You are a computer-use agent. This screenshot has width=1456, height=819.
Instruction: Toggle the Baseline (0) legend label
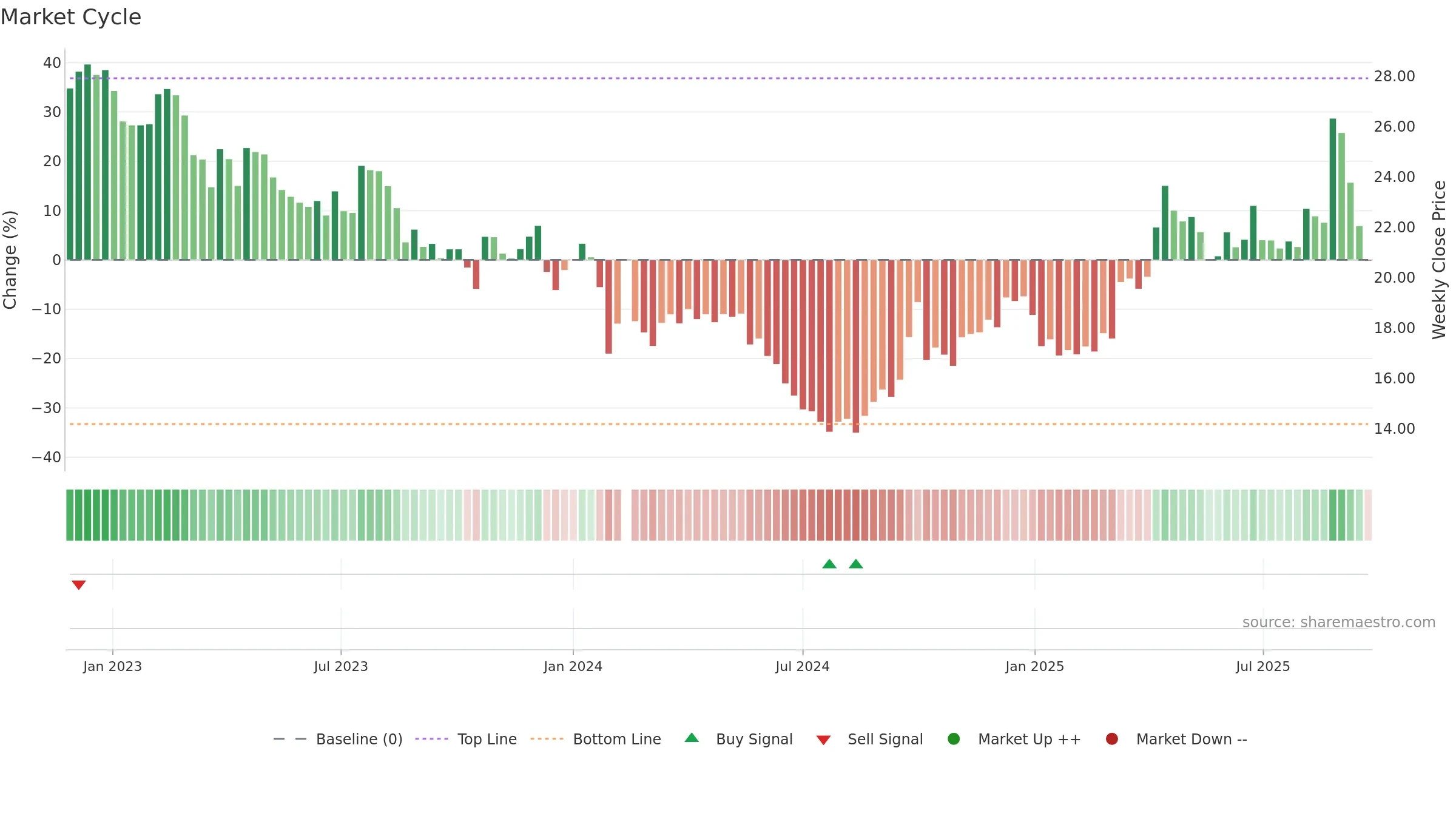359,739
